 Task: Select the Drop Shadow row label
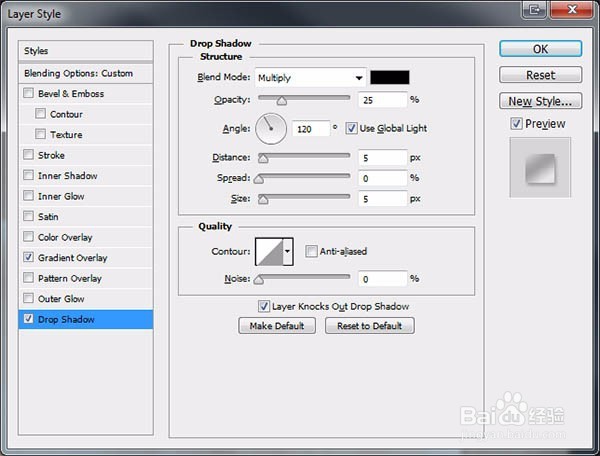pos(66,319)
